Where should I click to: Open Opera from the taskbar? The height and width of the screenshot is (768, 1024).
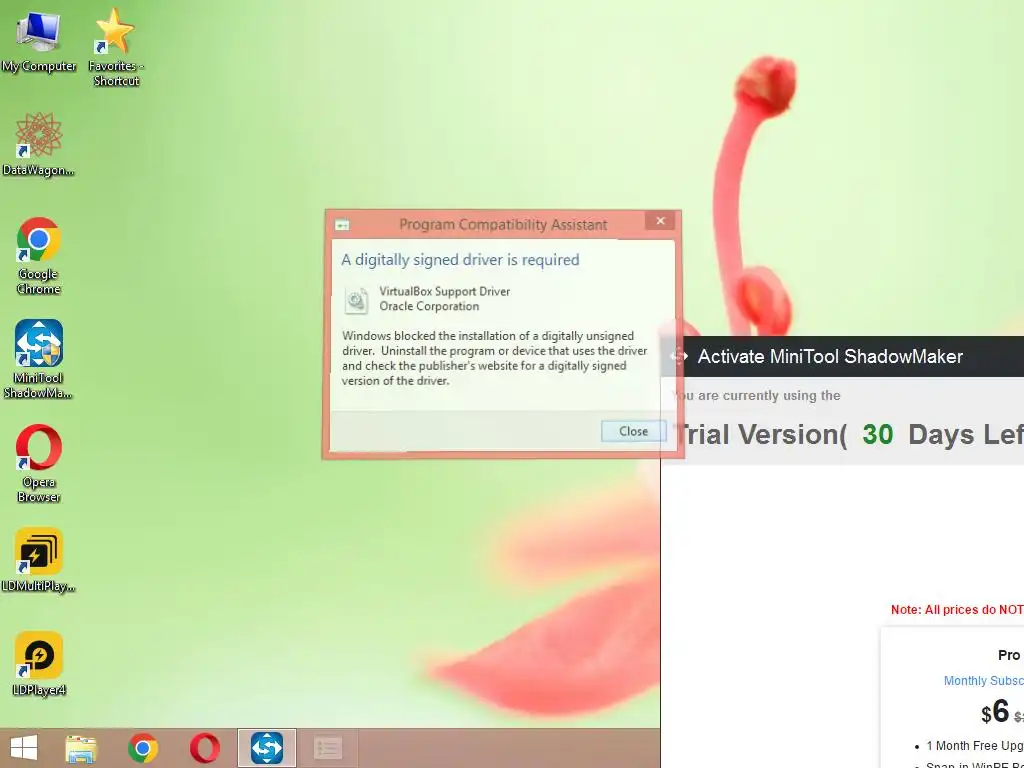pos(204,748)
